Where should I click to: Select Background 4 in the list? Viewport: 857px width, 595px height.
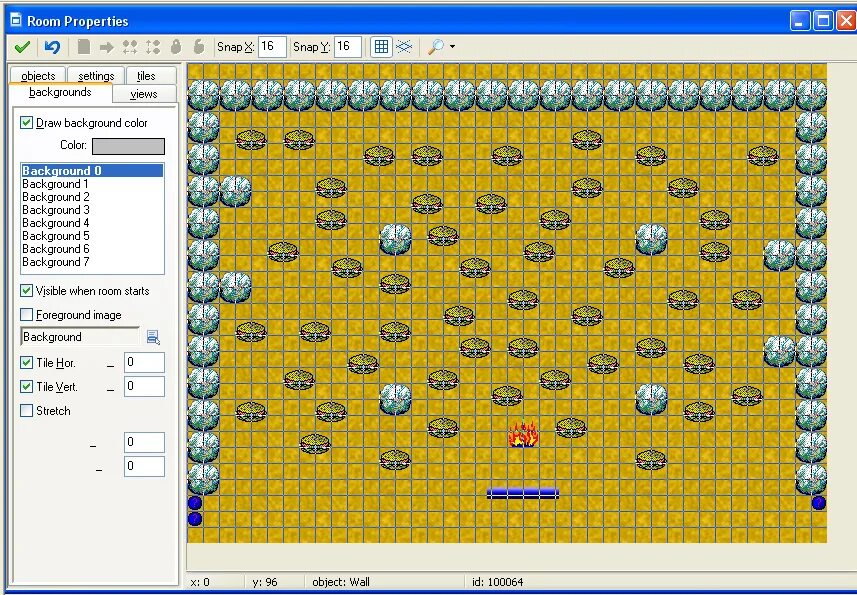(x=92, y=223)
